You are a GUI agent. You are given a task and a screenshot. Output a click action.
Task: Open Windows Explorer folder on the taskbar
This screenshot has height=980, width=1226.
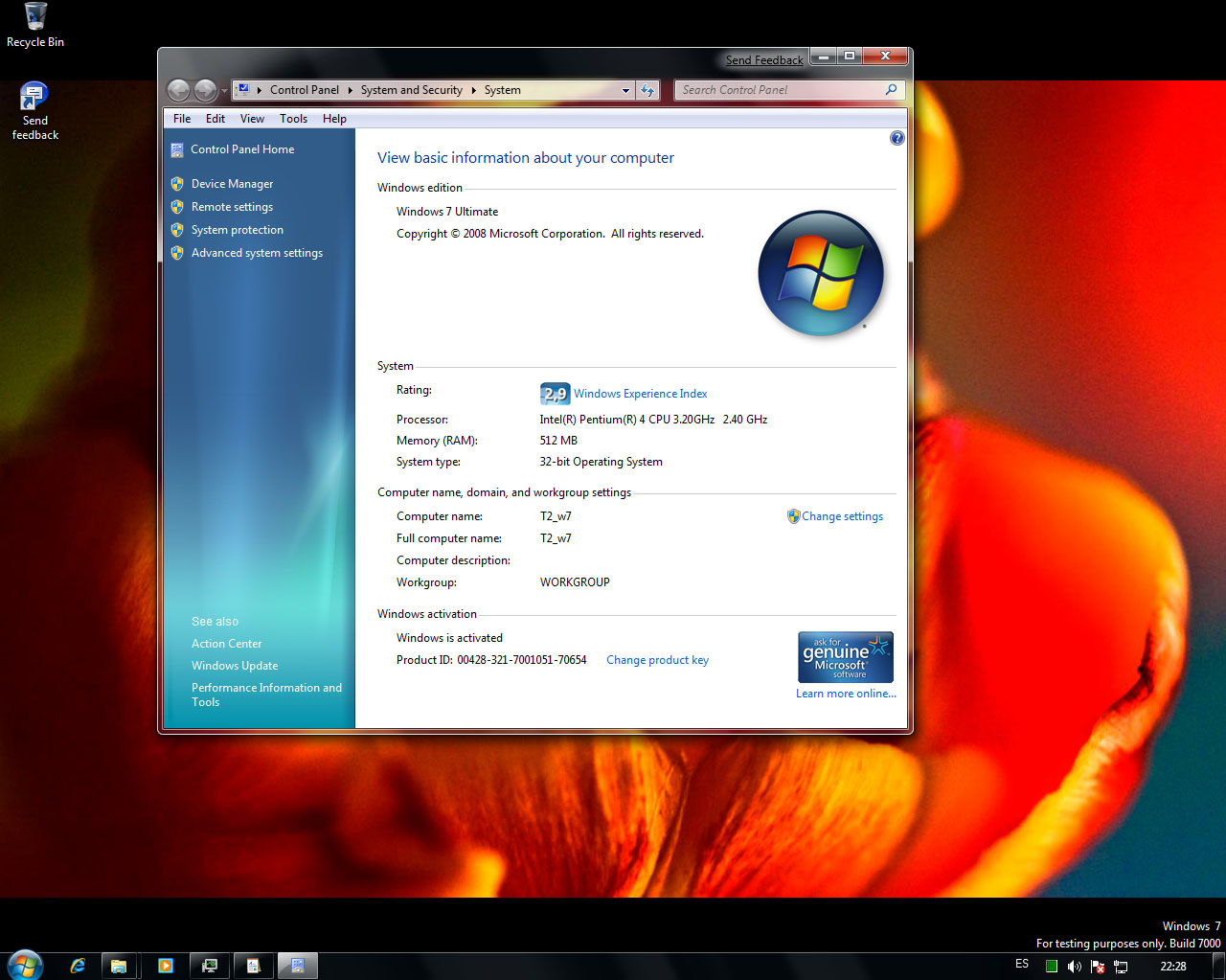click(119, 966)
